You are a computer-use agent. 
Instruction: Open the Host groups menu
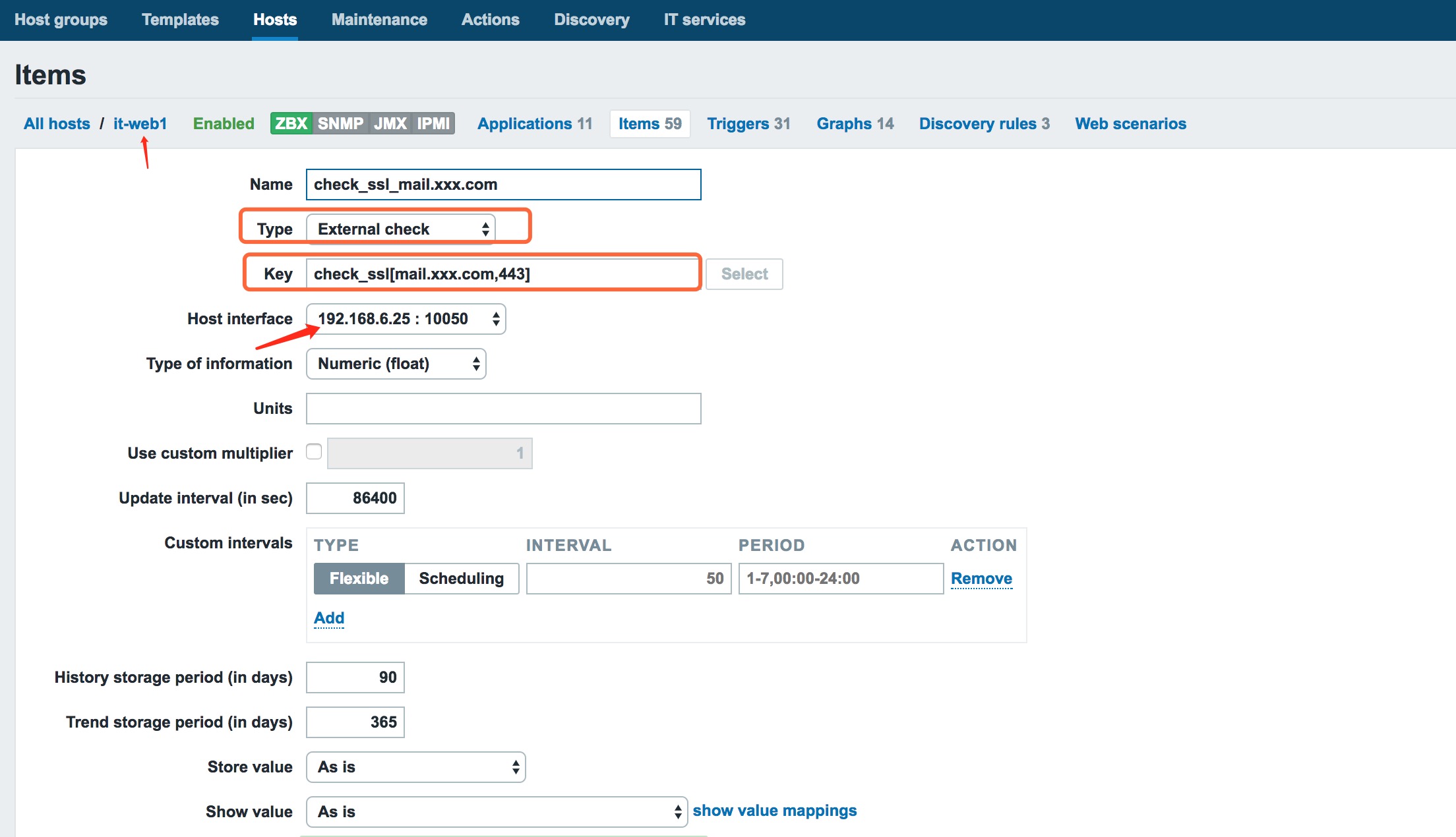61,20
